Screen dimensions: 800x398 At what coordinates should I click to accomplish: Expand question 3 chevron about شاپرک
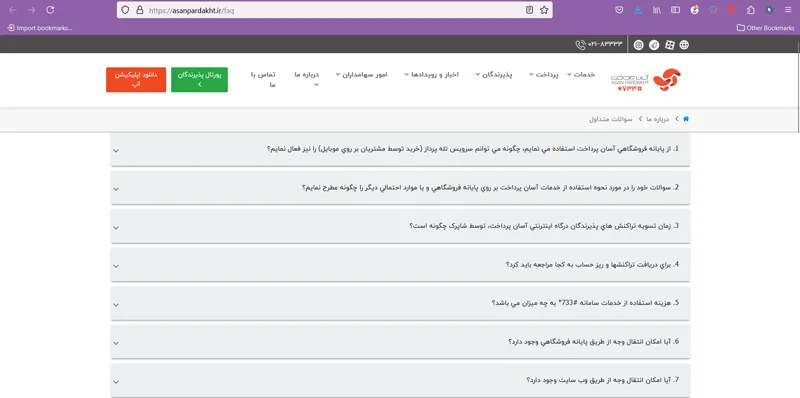pyautogui.click(x=116, y=228)
